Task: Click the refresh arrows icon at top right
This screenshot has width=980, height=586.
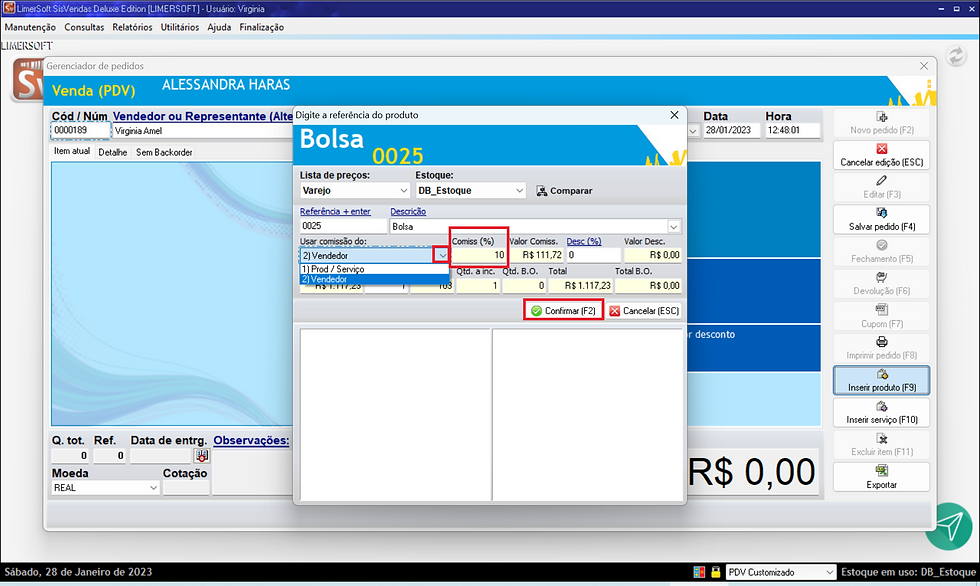Action: [956, 56]
